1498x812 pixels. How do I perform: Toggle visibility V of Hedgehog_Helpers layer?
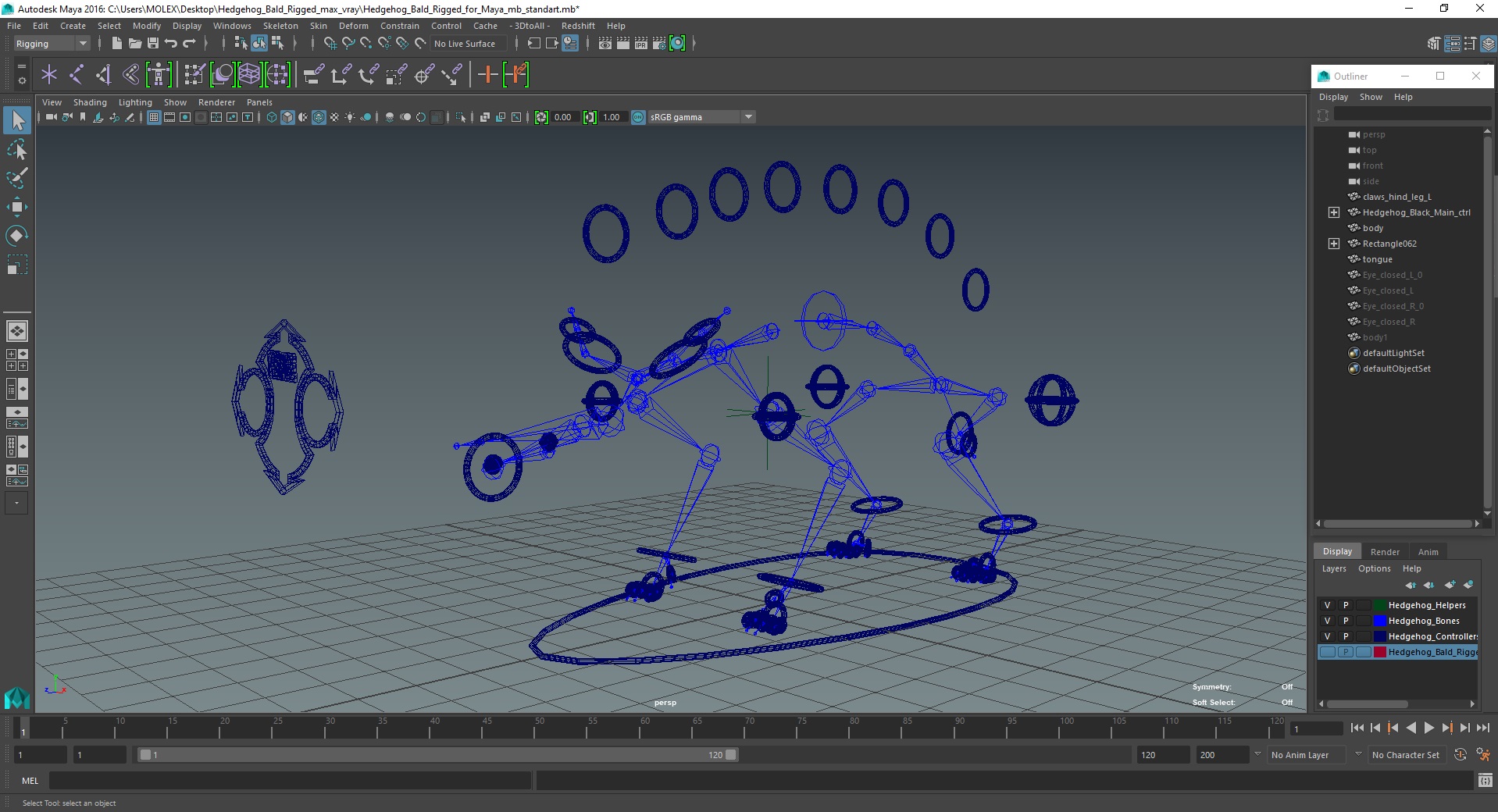tap(1327, 605)
